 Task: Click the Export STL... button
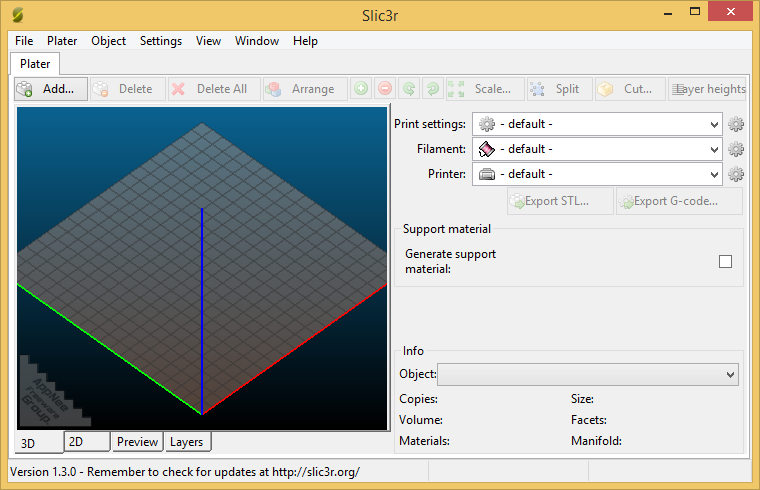click(560, 201)
